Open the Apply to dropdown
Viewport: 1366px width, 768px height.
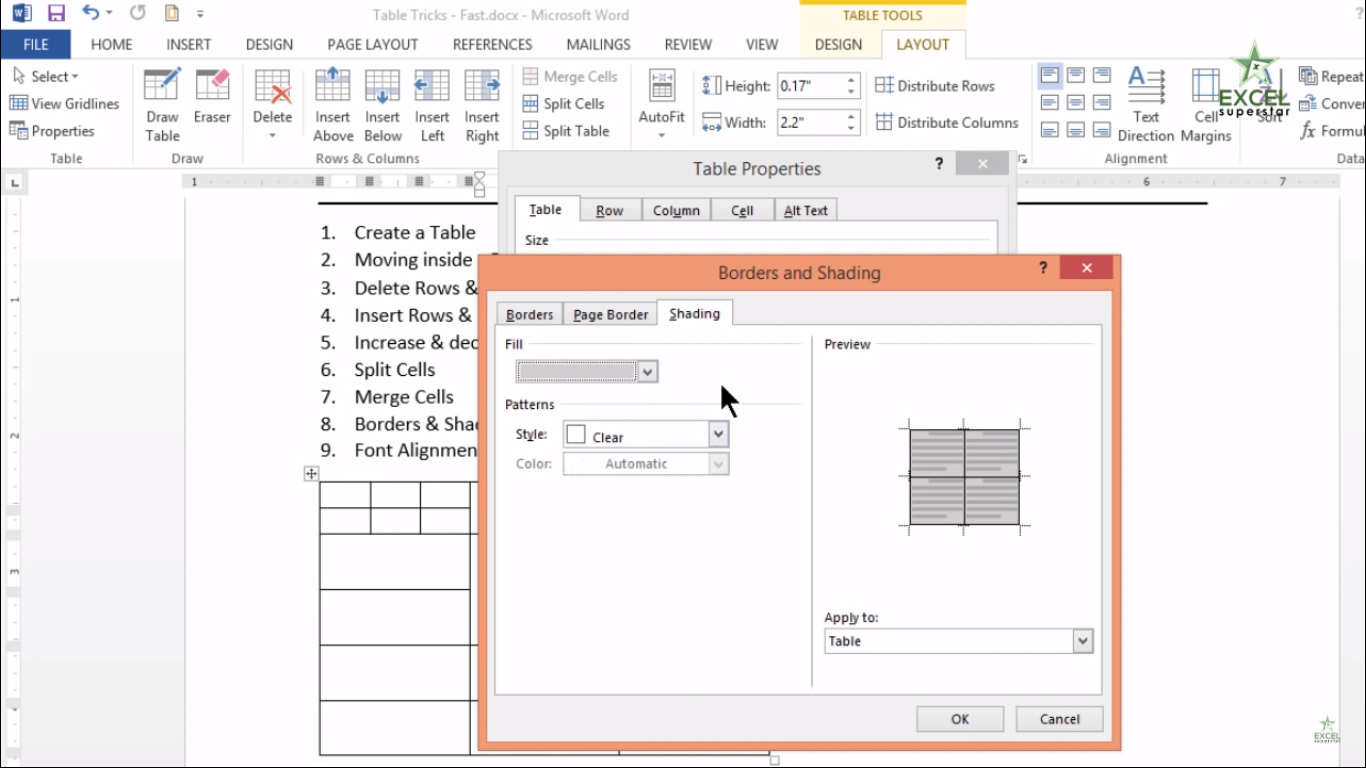pyautogui.click(x=1082, y=641)
